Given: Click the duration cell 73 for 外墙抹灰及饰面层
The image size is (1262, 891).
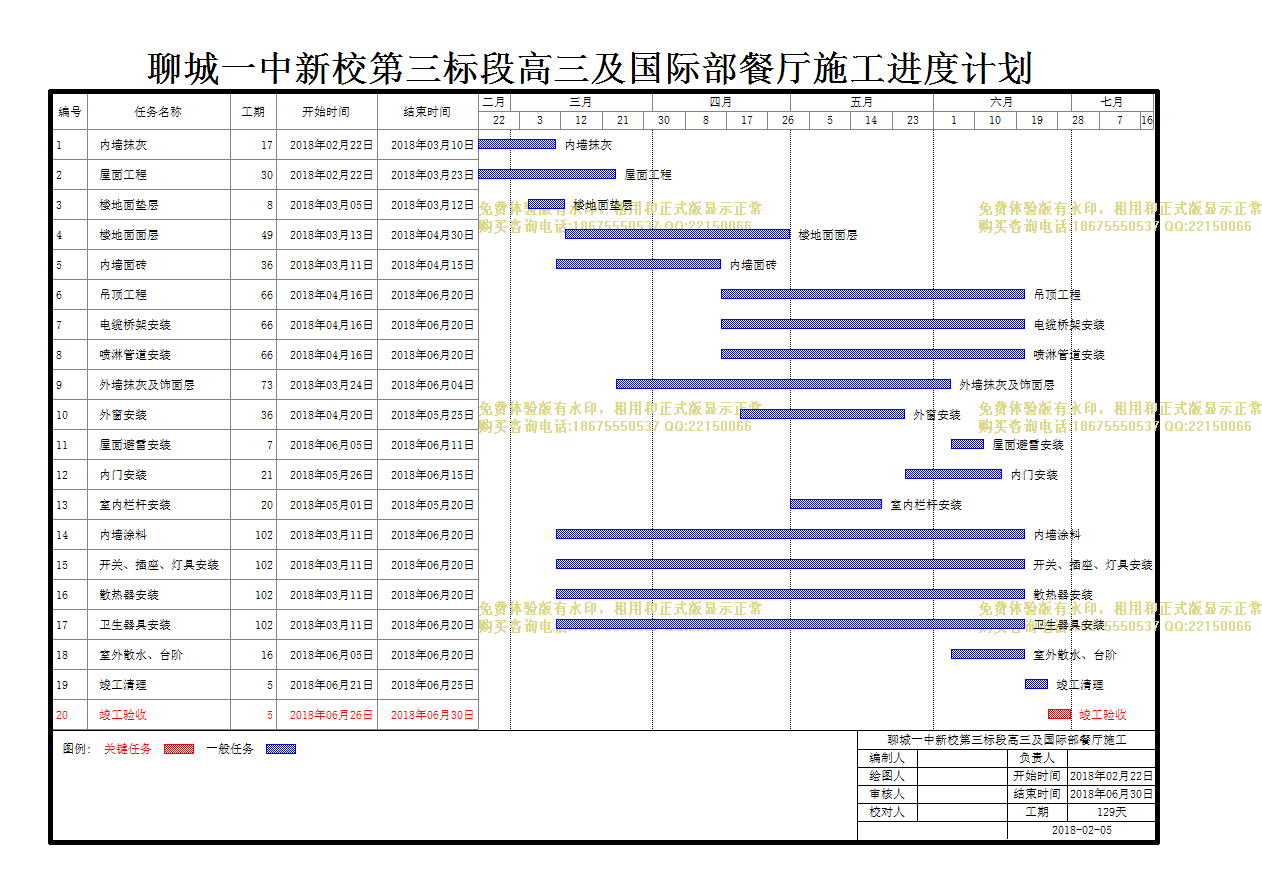Looking at the screenshot, I should coord(254,385).
